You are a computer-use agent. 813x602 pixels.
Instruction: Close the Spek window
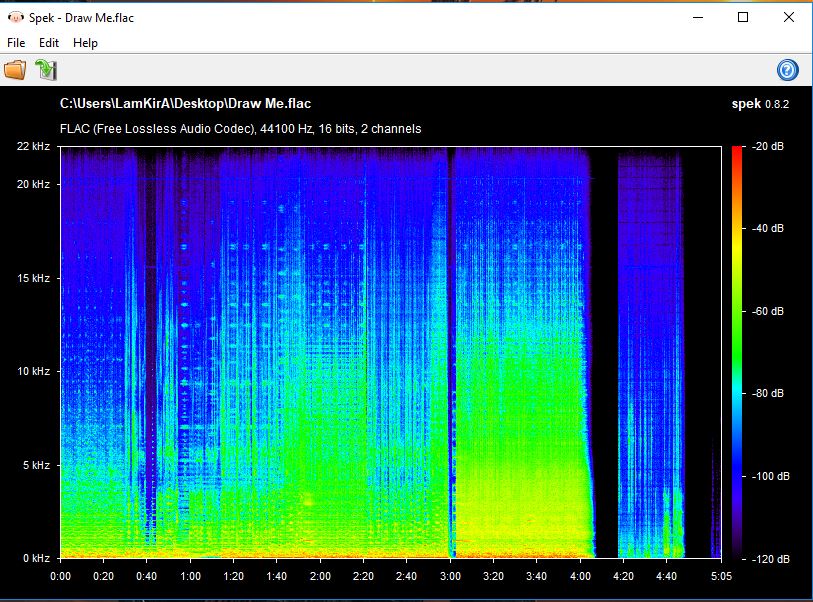789,18
